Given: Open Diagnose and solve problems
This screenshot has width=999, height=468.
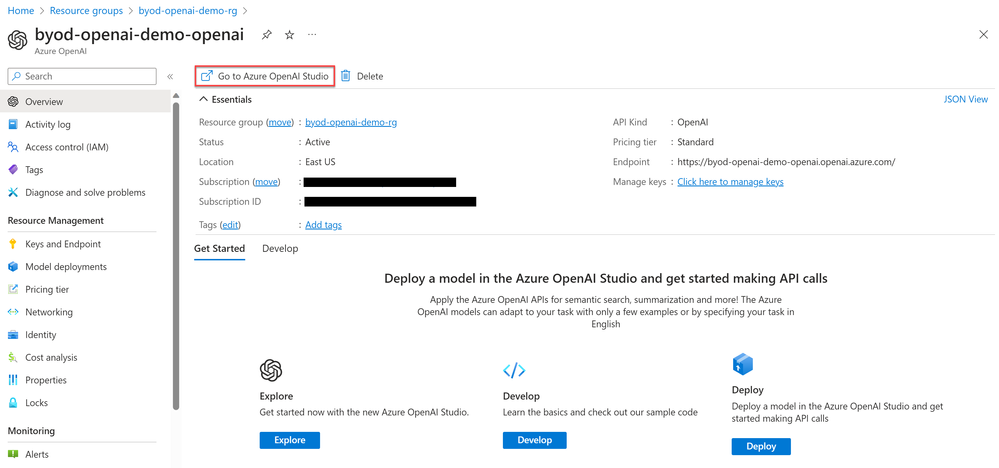Looking at the screenshot, I should pyautogui.click(x=86, y=192).
